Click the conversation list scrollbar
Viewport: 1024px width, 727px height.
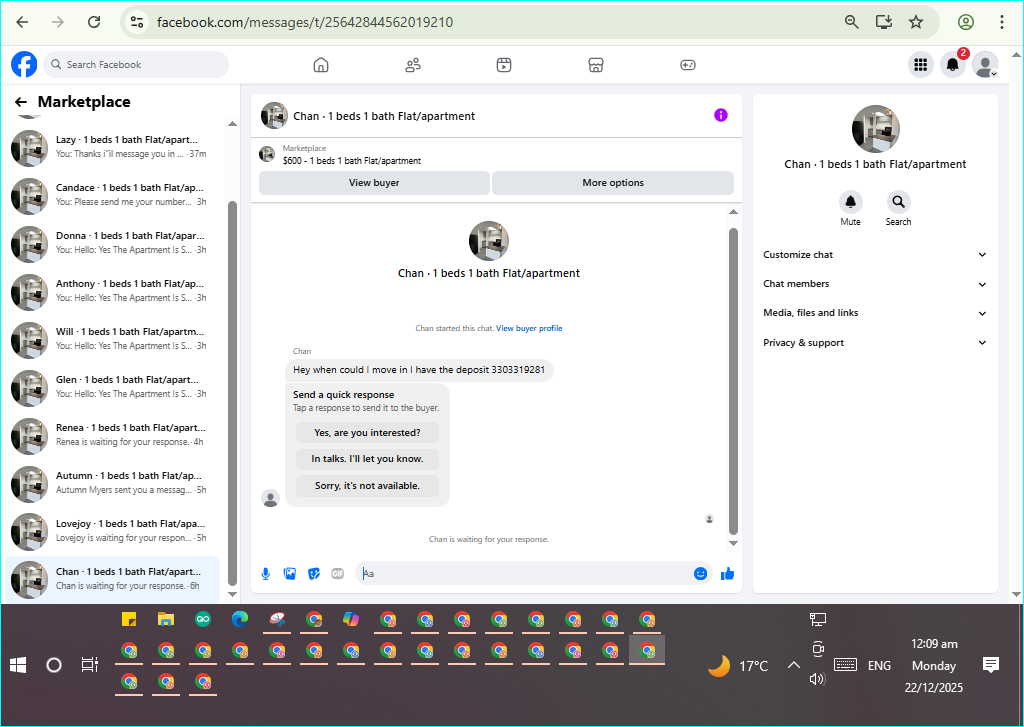tap(232, 393)
